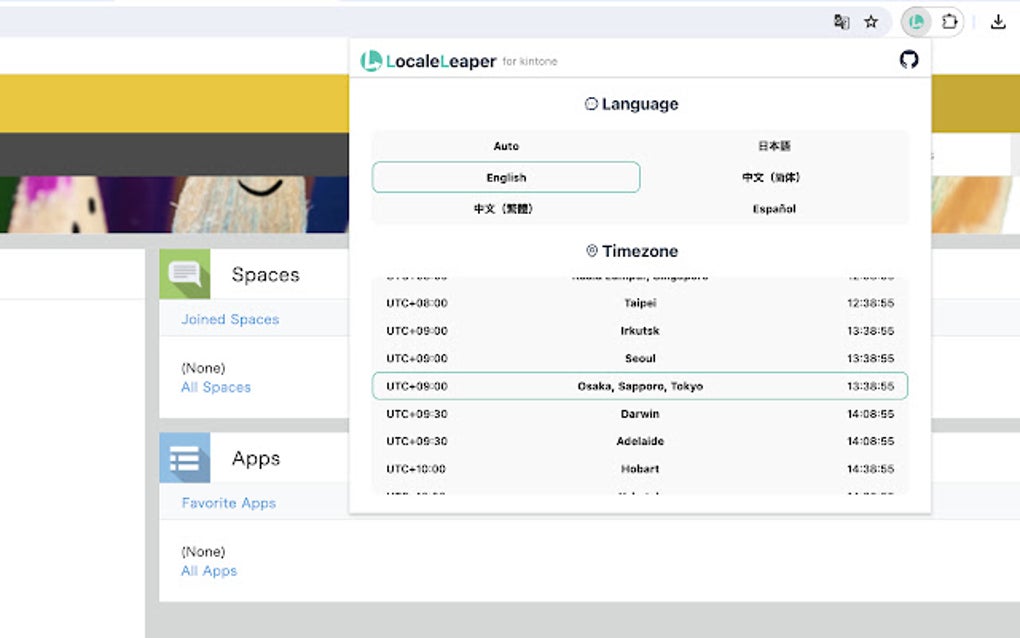Choose the Taipei timezone row

click(x=640, y=303)
